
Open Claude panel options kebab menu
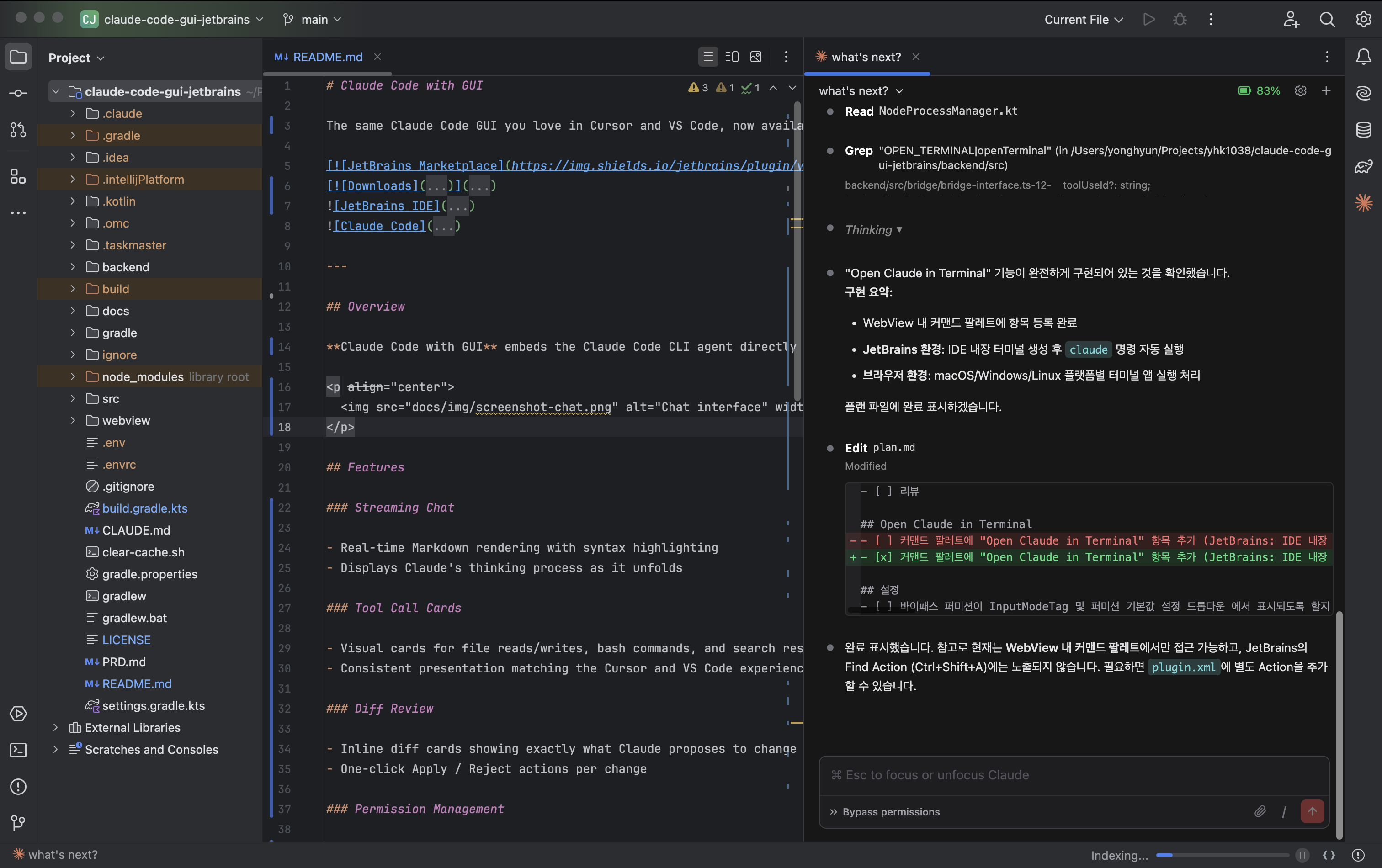click(x=1327, y=57)
